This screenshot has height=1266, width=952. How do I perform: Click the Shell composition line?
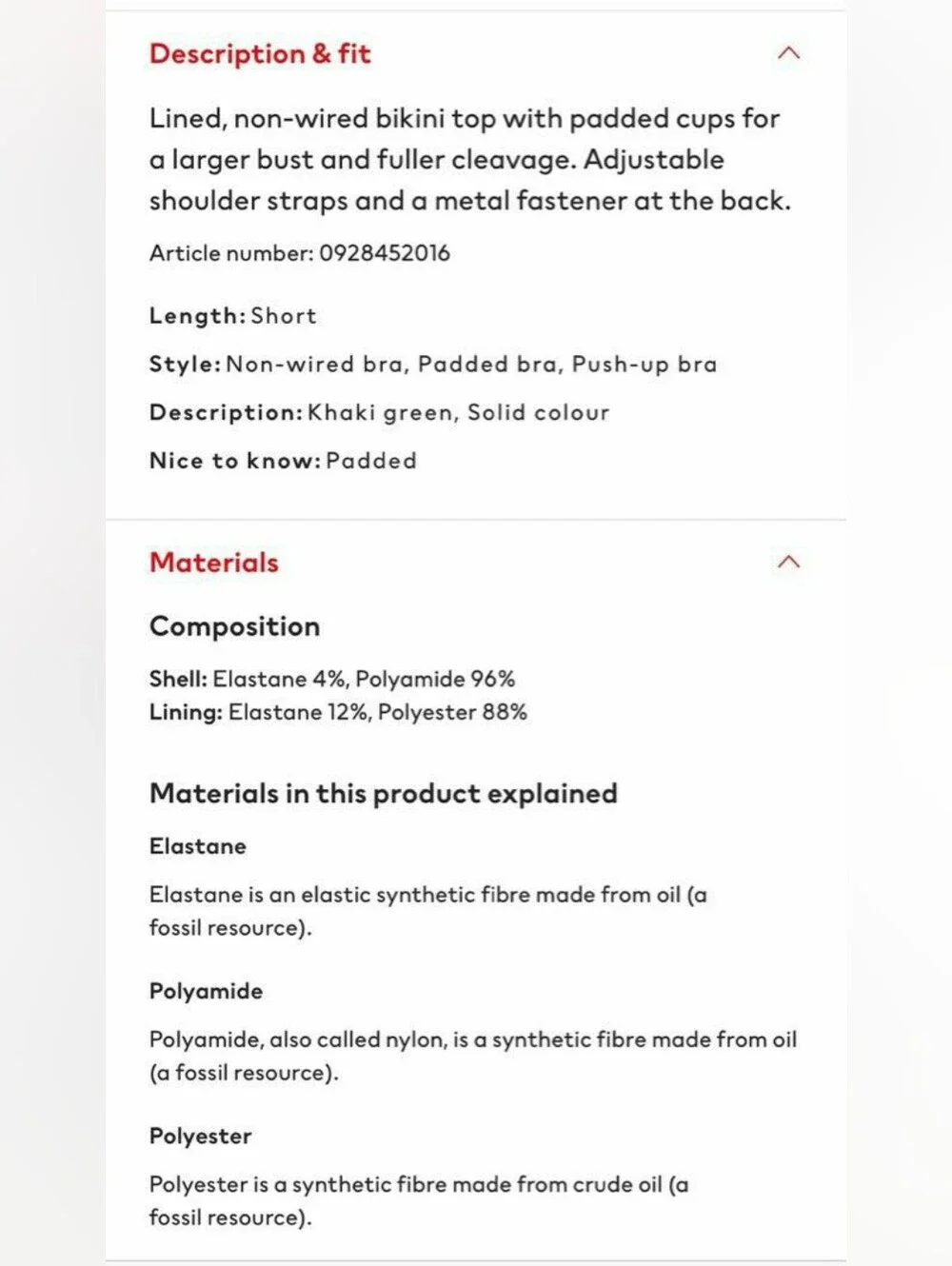click(x=332, y=679)
